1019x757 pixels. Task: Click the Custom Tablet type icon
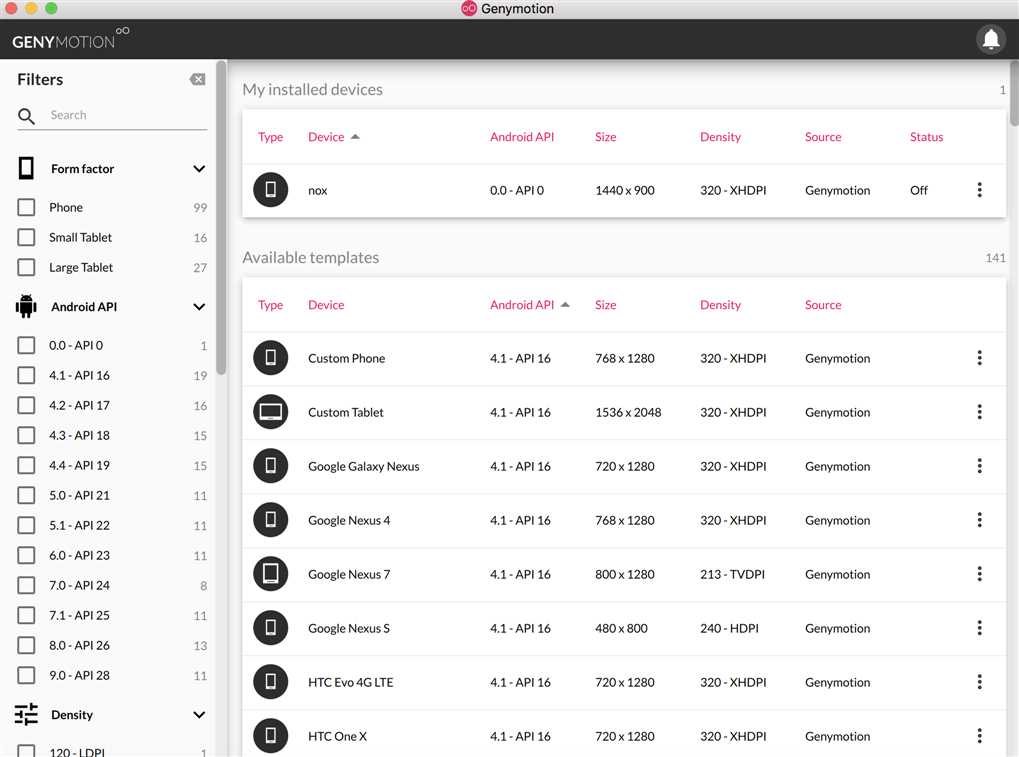[x=270, y=412]
